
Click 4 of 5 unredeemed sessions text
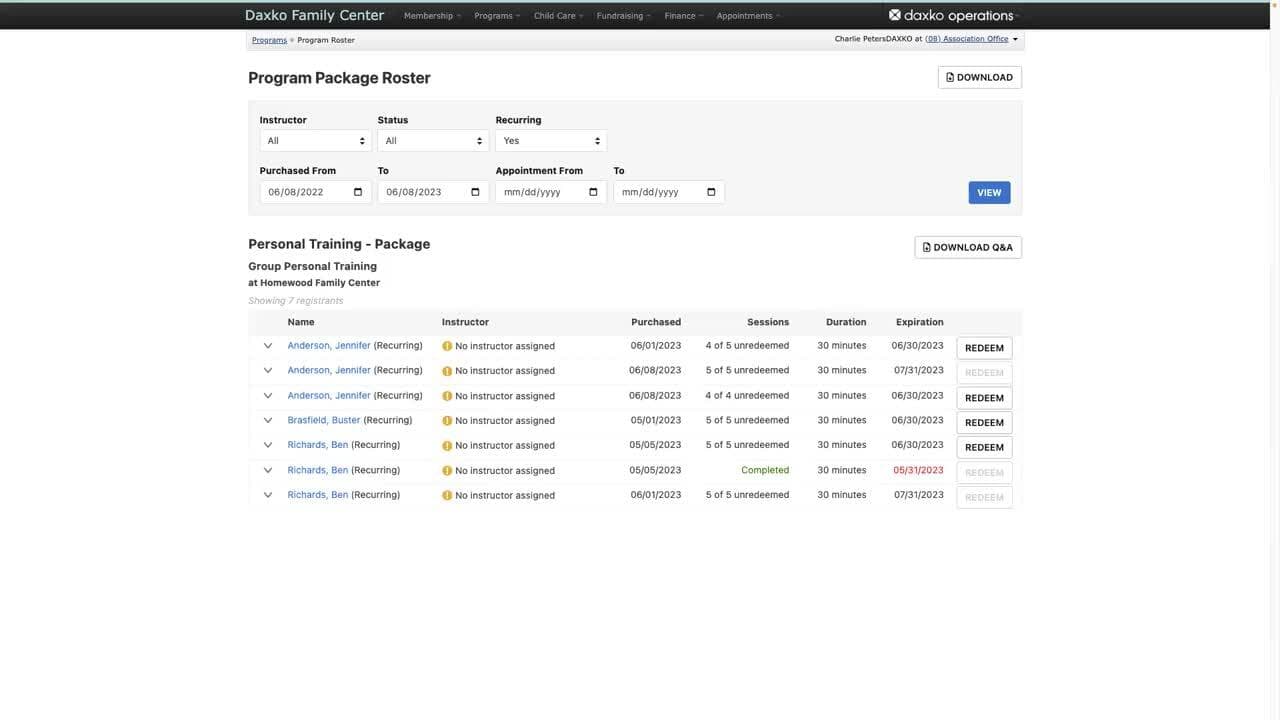coord(747,346)
